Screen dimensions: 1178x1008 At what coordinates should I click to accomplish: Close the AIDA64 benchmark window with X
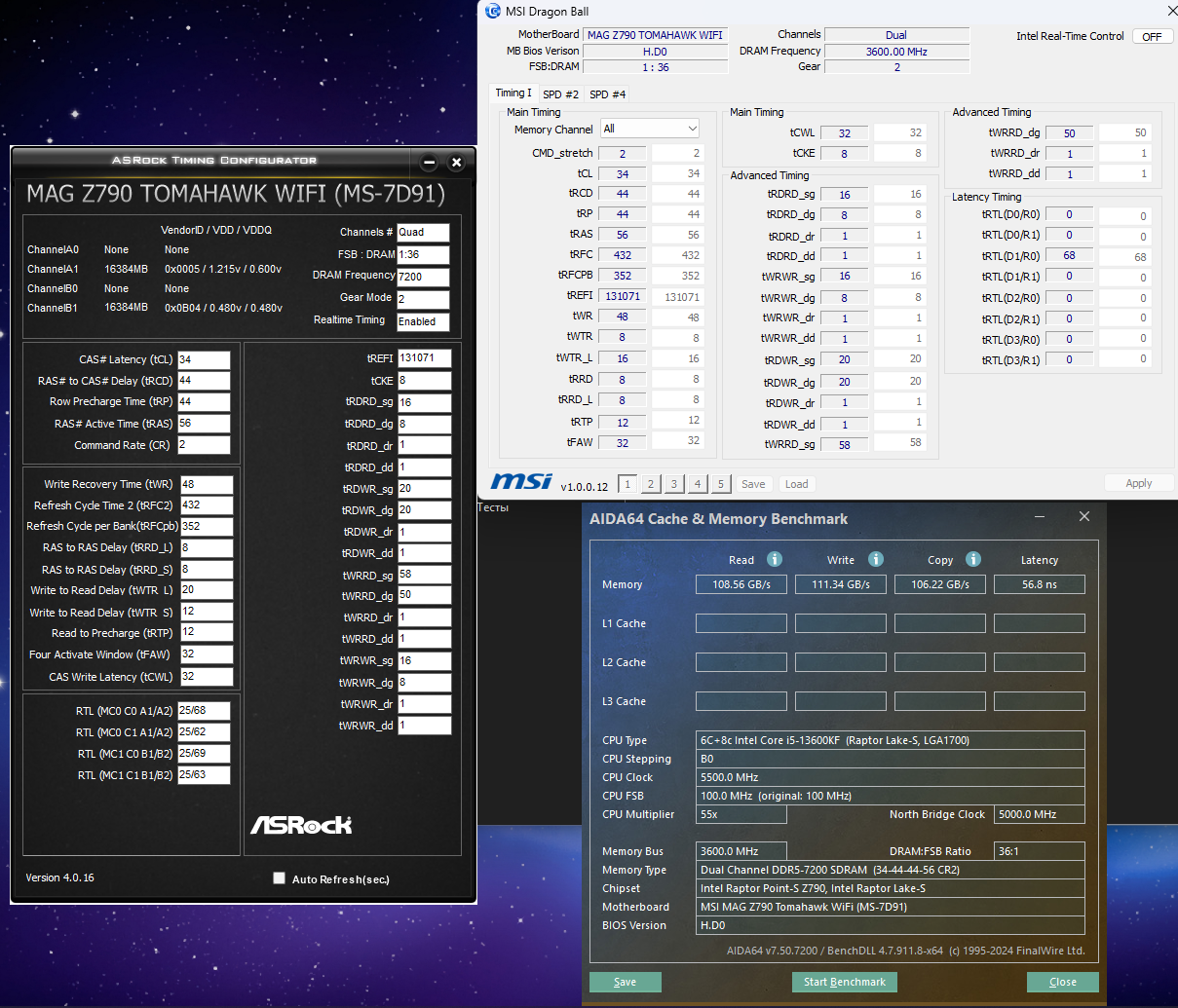1084,516
